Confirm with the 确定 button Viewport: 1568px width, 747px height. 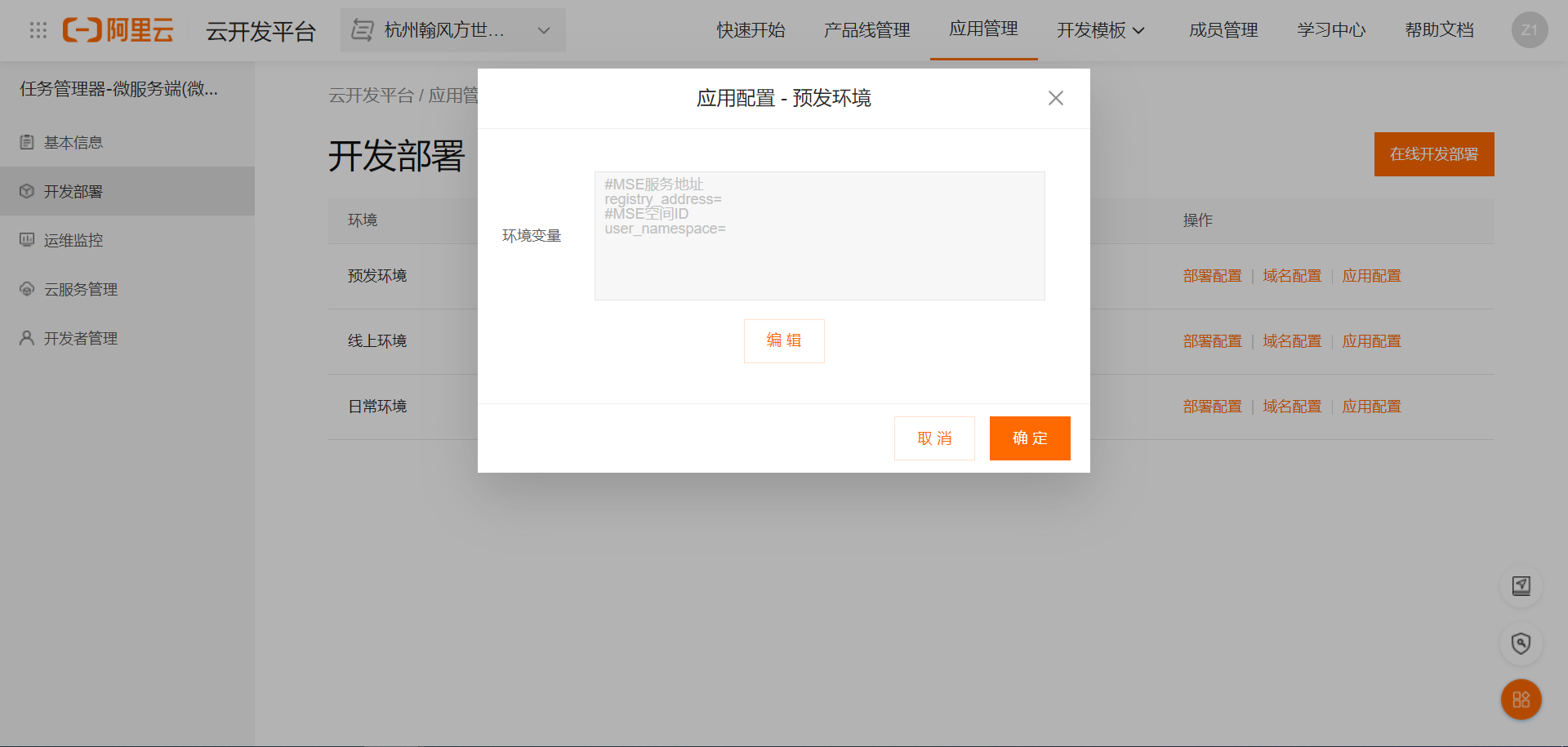pyautogui.click(x=1030, y=438)
